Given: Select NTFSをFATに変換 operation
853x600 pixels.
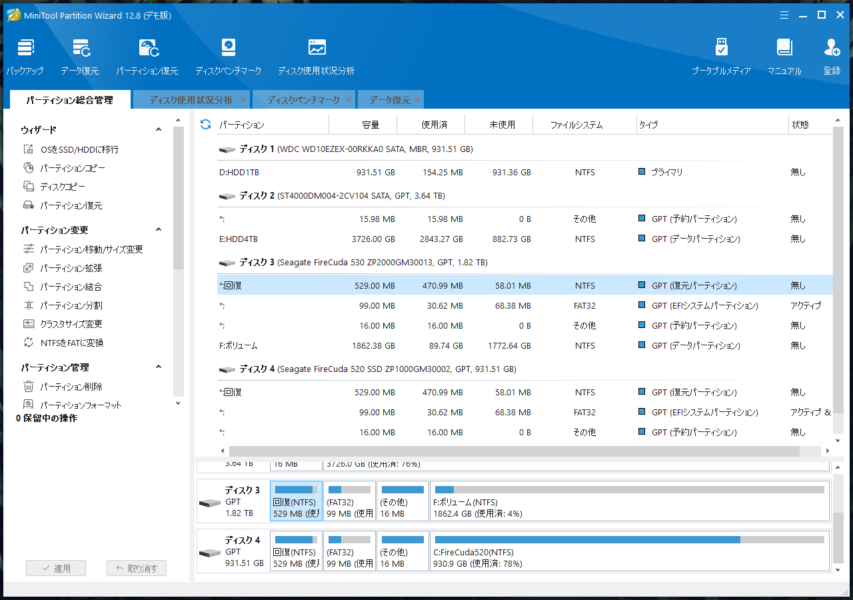Looking at the screenshot, I should [x=63, y=343].
